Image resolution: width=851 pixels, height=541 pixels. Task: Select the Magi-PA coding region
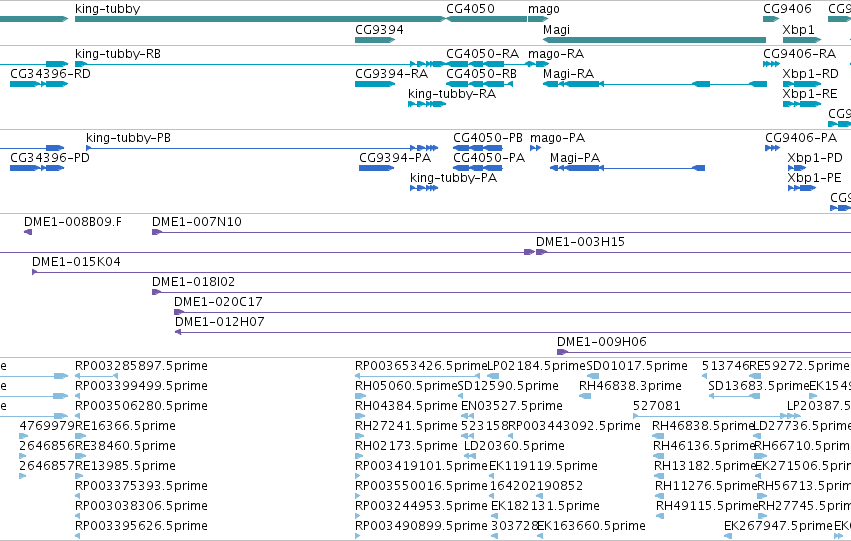coord(627,168)
